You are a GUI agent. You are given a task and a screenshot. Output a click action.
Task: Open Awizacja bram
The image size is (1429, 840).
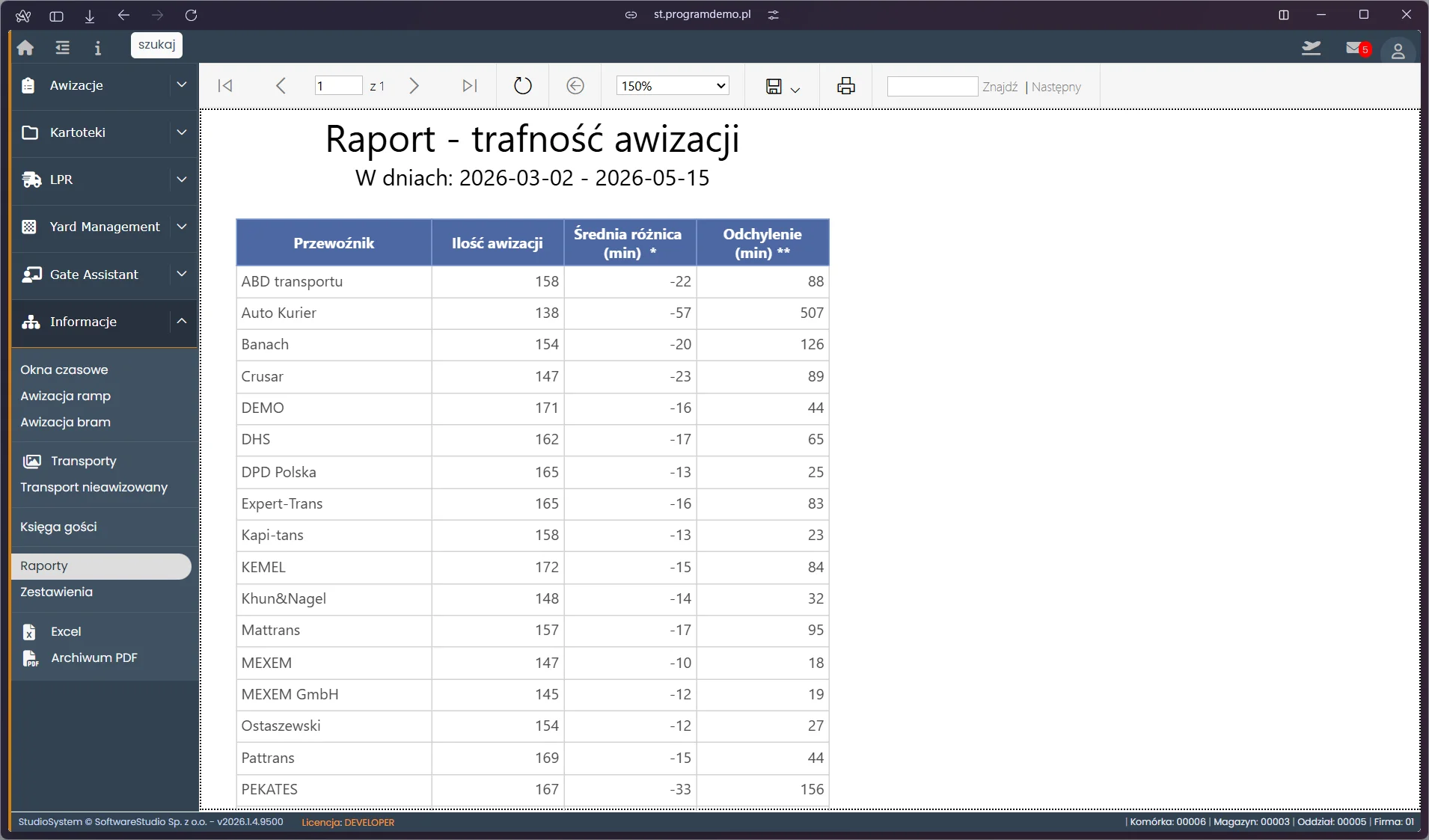click(66, 422)
